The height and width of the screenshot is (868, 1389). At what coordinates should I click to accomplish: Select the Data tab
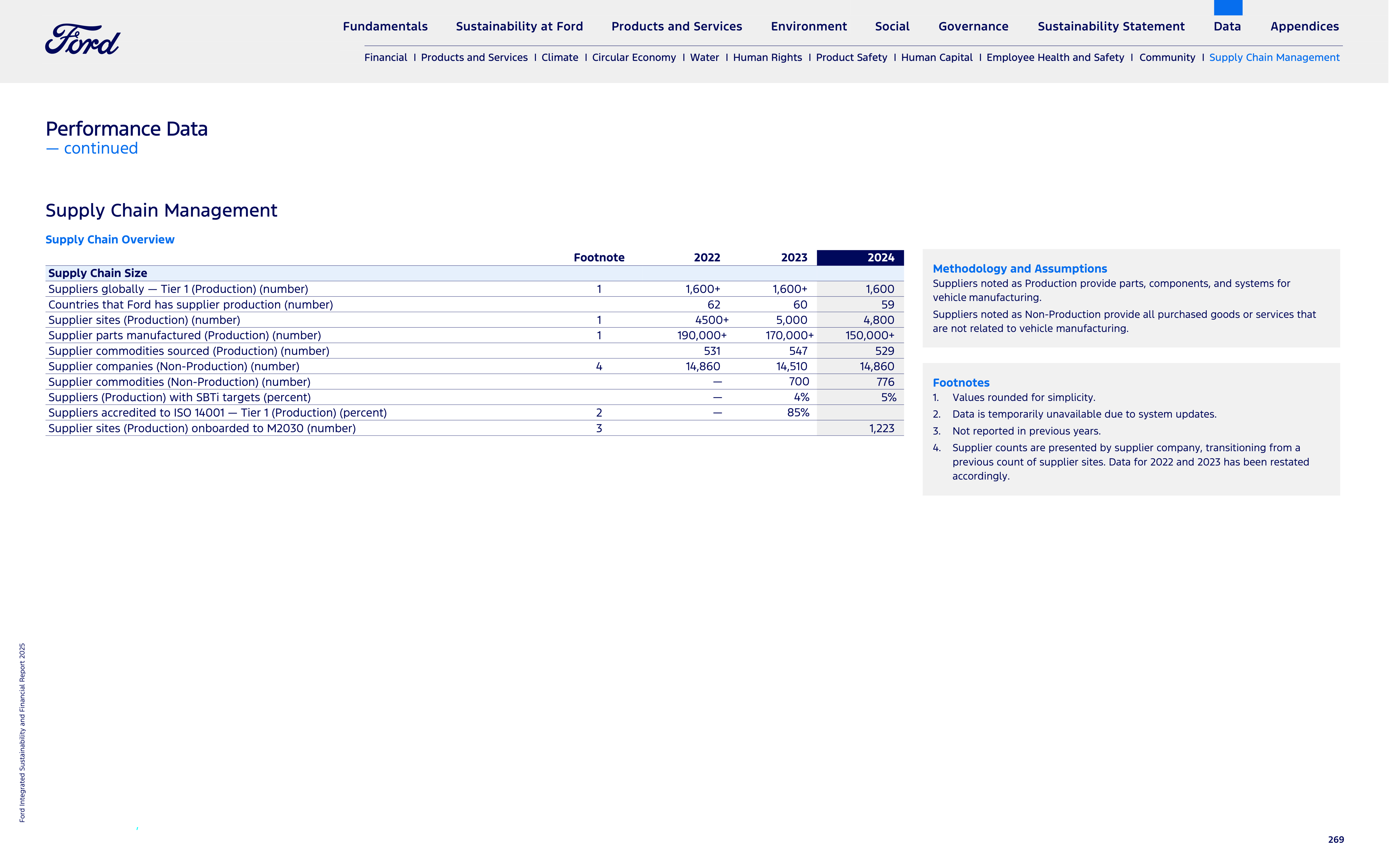[1227, 26]
